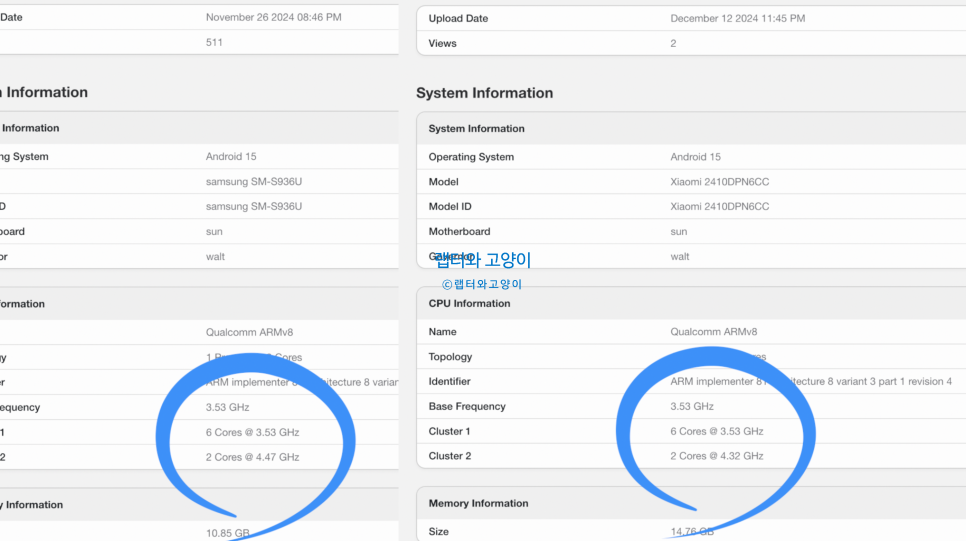Select the Base Frequency label
This screenshot has width=966, height=541.
pyautogui.click(x=466, y=406)
